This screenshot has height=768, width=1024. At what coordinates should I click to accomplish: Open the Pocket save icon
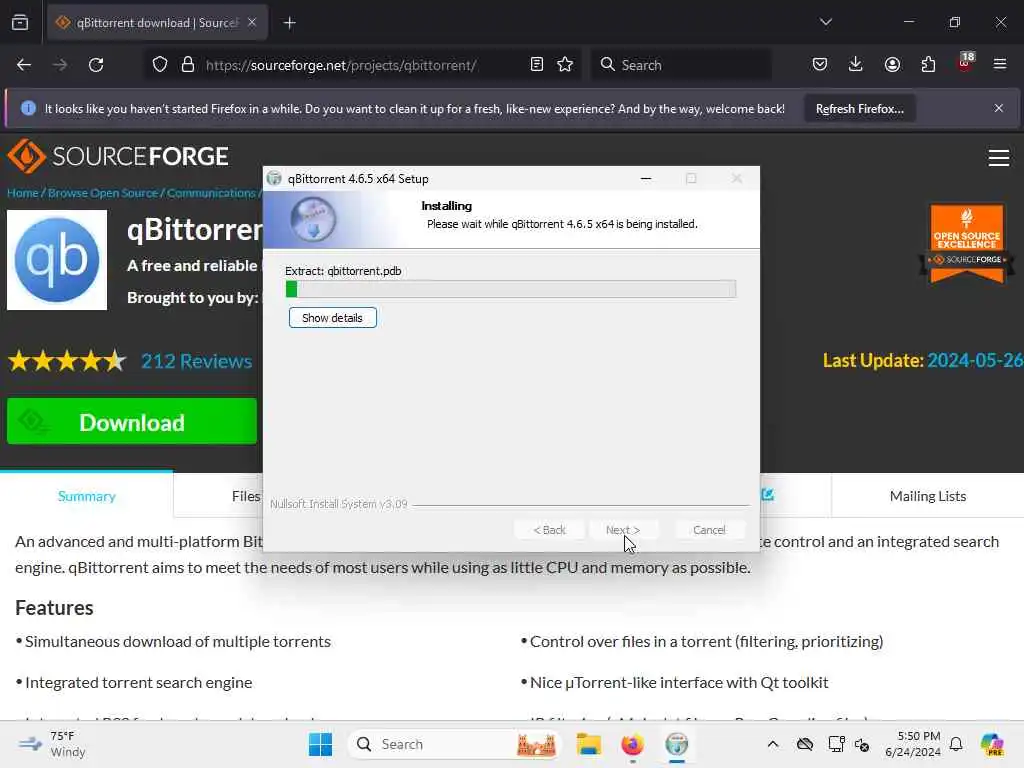click(820, 65)
